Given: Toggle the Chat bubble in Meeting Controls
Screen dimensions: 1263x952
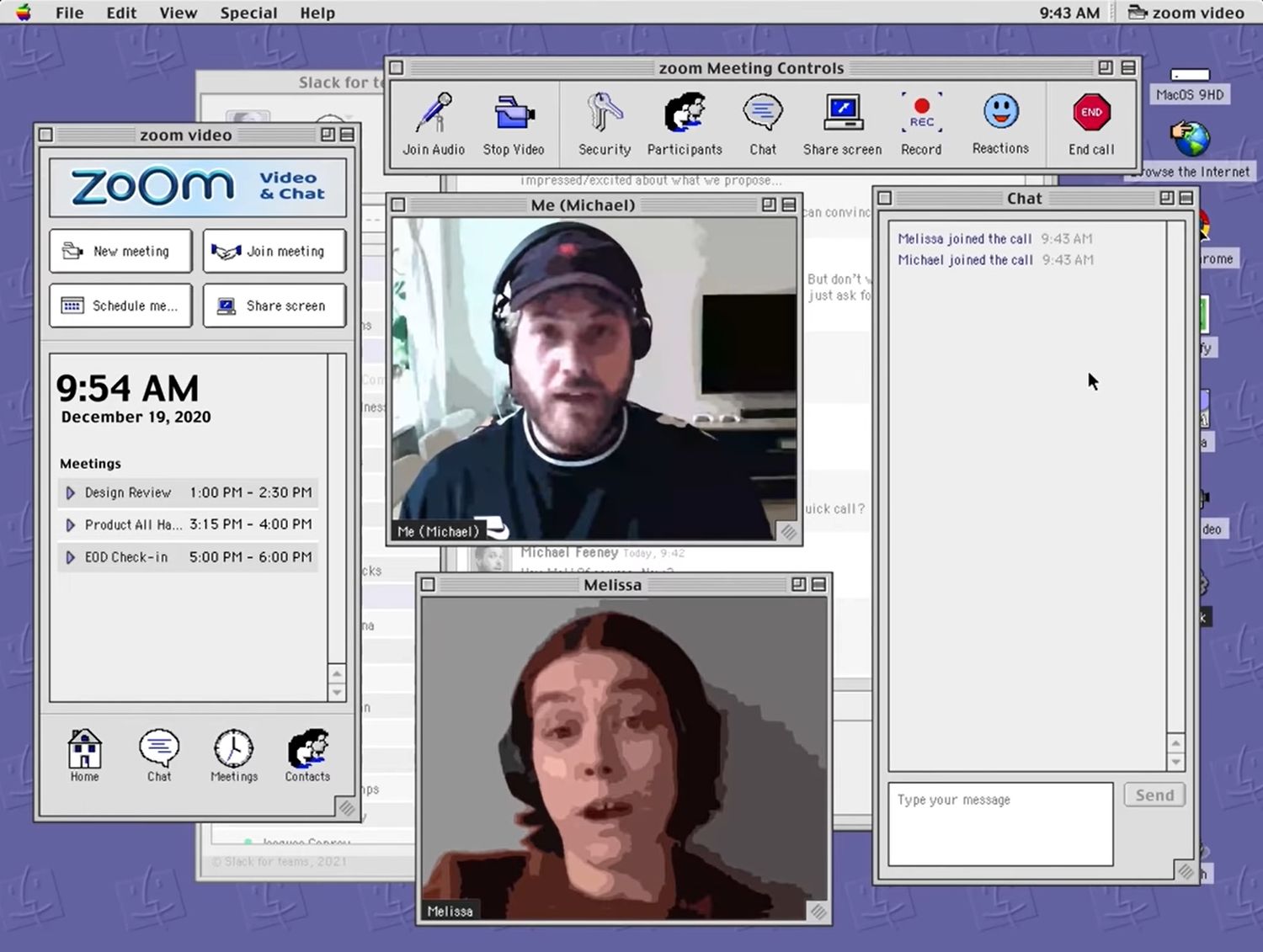Looking at the screenshot, I should [763, 114].
